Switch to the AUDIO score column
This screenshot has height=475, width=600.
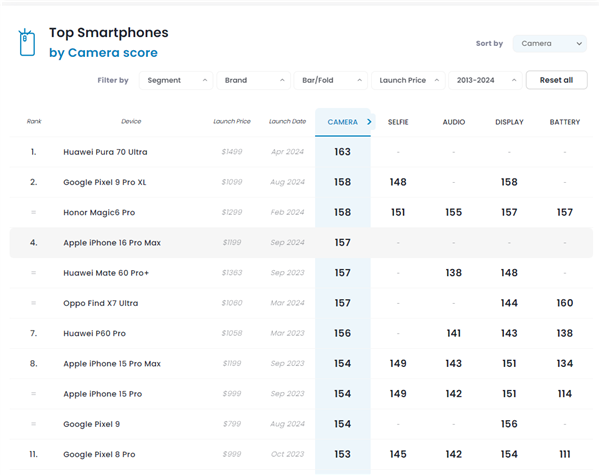pyautogui.click(x=454, y=122)
